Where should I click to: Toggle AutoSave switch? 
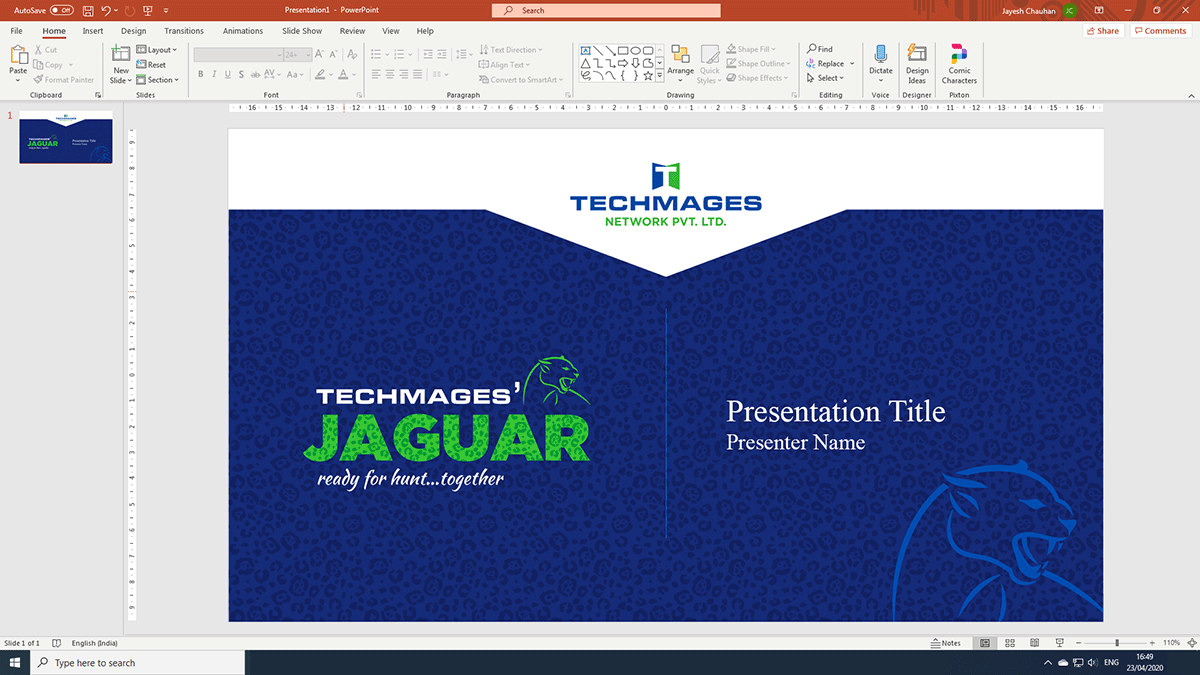pos(61,10)
